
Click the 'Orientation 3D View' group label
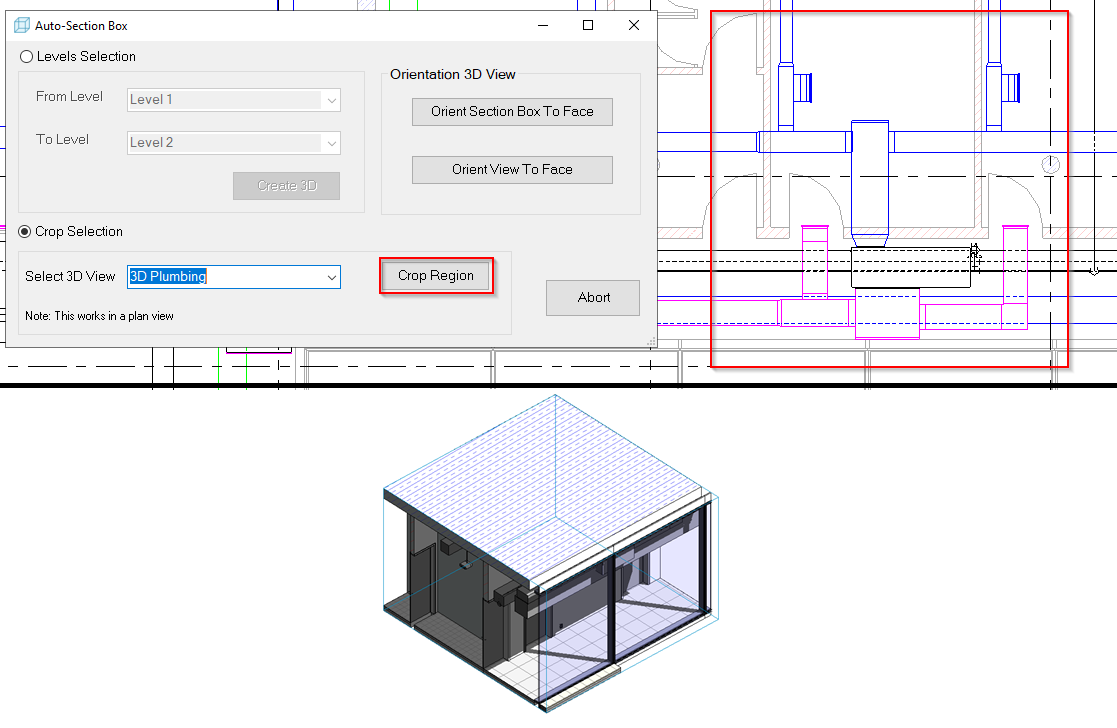coord(452,74)
